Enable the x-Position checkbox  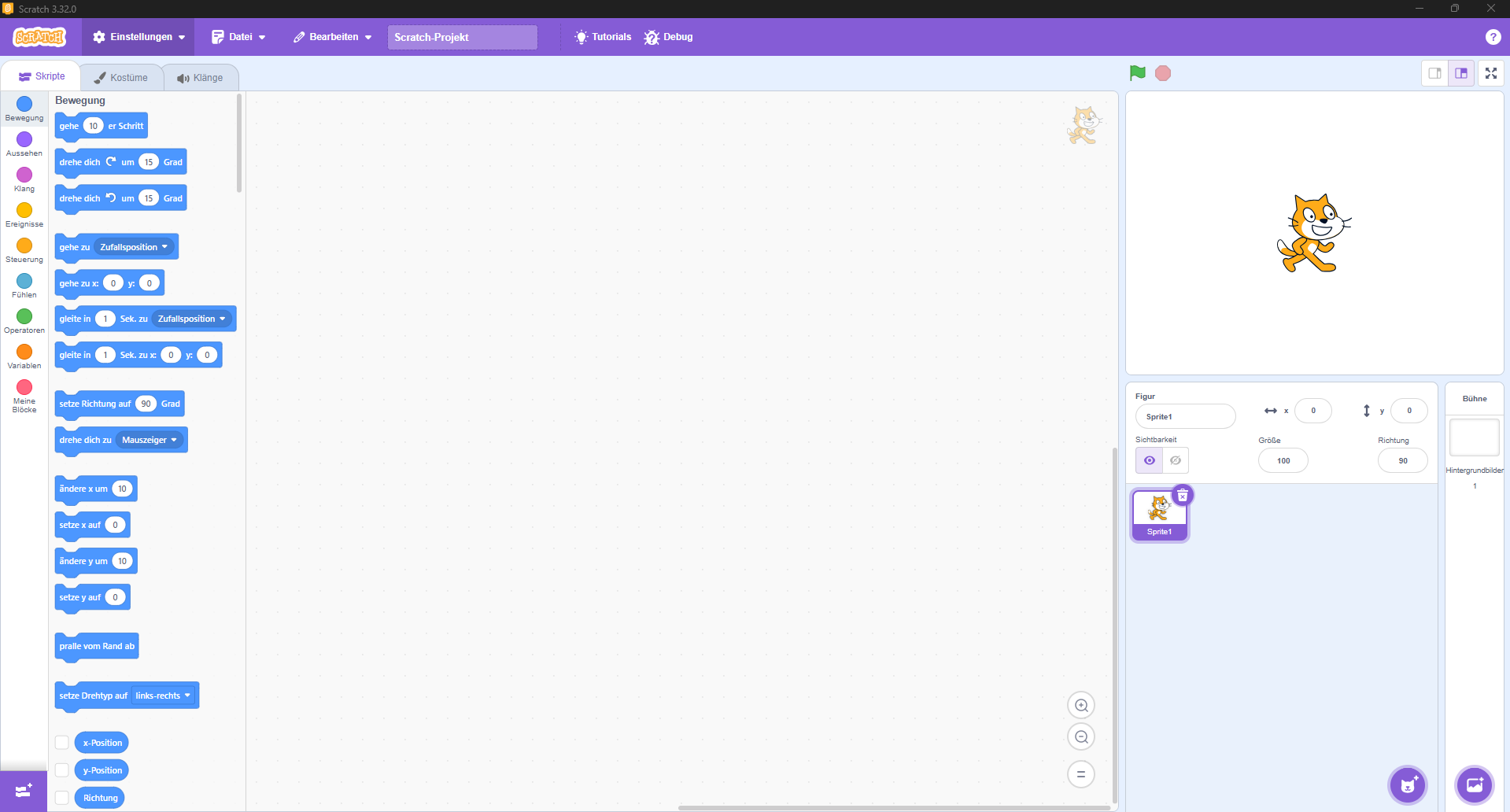coord(62,743)
